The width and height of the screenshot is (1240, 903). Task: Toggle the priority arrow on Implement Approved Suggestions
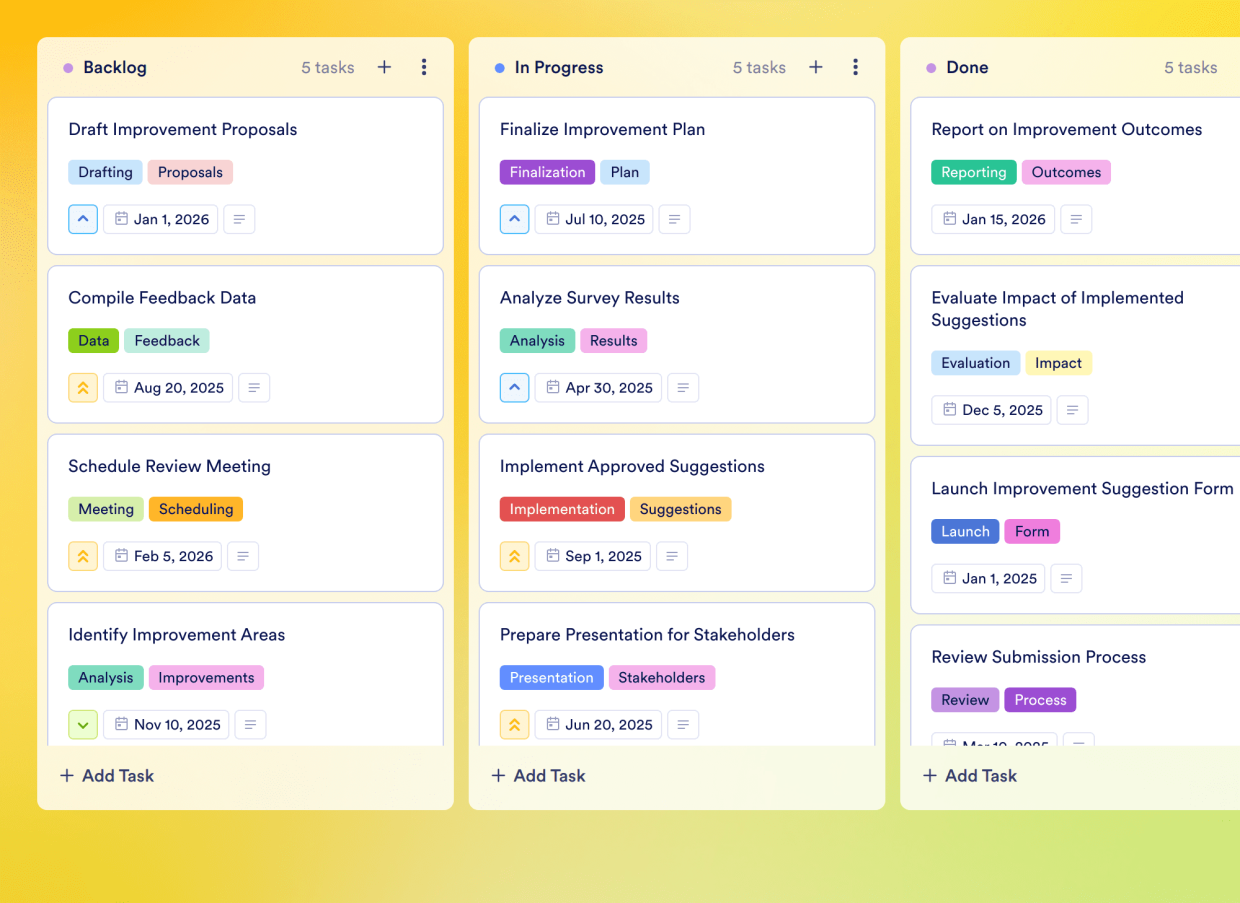[514, 556]
